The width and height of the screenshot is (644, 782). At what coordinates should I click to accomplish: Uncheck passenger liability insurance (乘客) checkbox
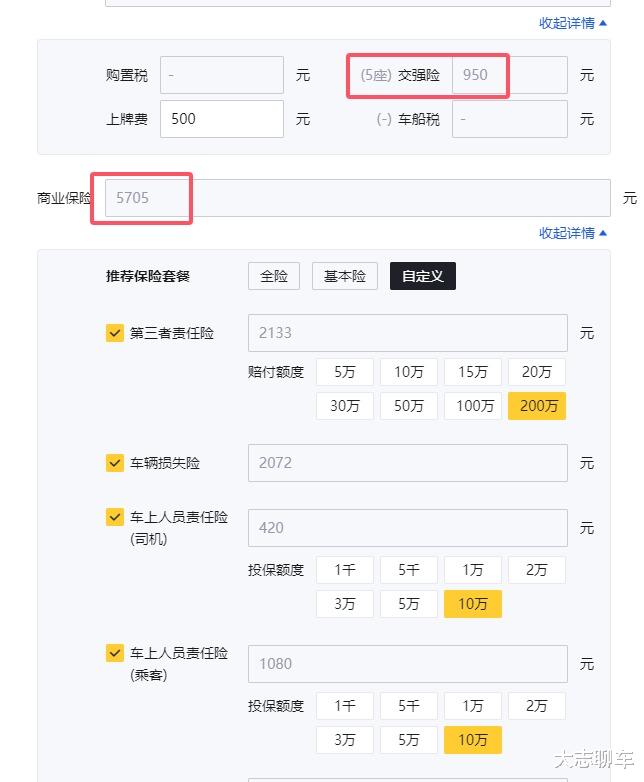[x=115, y=653]
